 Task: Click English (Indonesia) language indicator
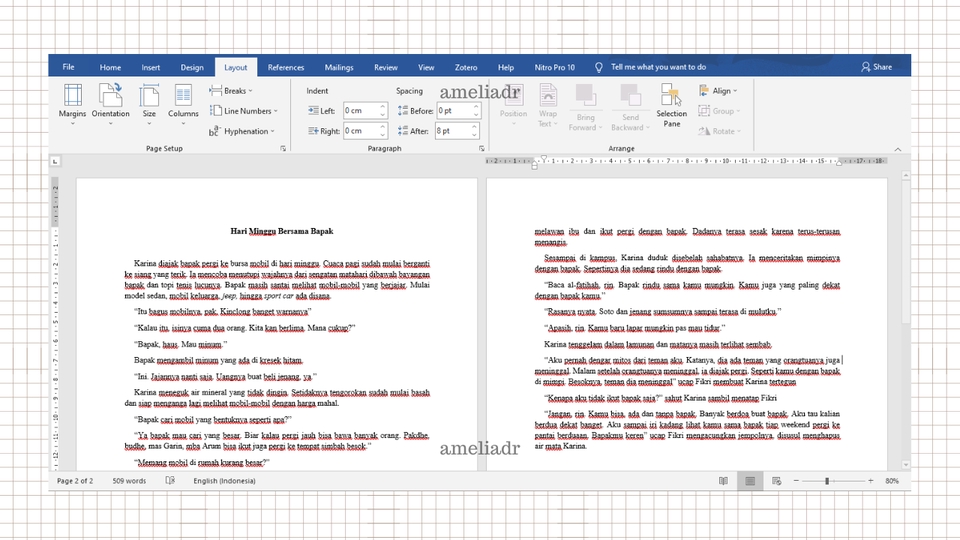click(x=224, y=481)
